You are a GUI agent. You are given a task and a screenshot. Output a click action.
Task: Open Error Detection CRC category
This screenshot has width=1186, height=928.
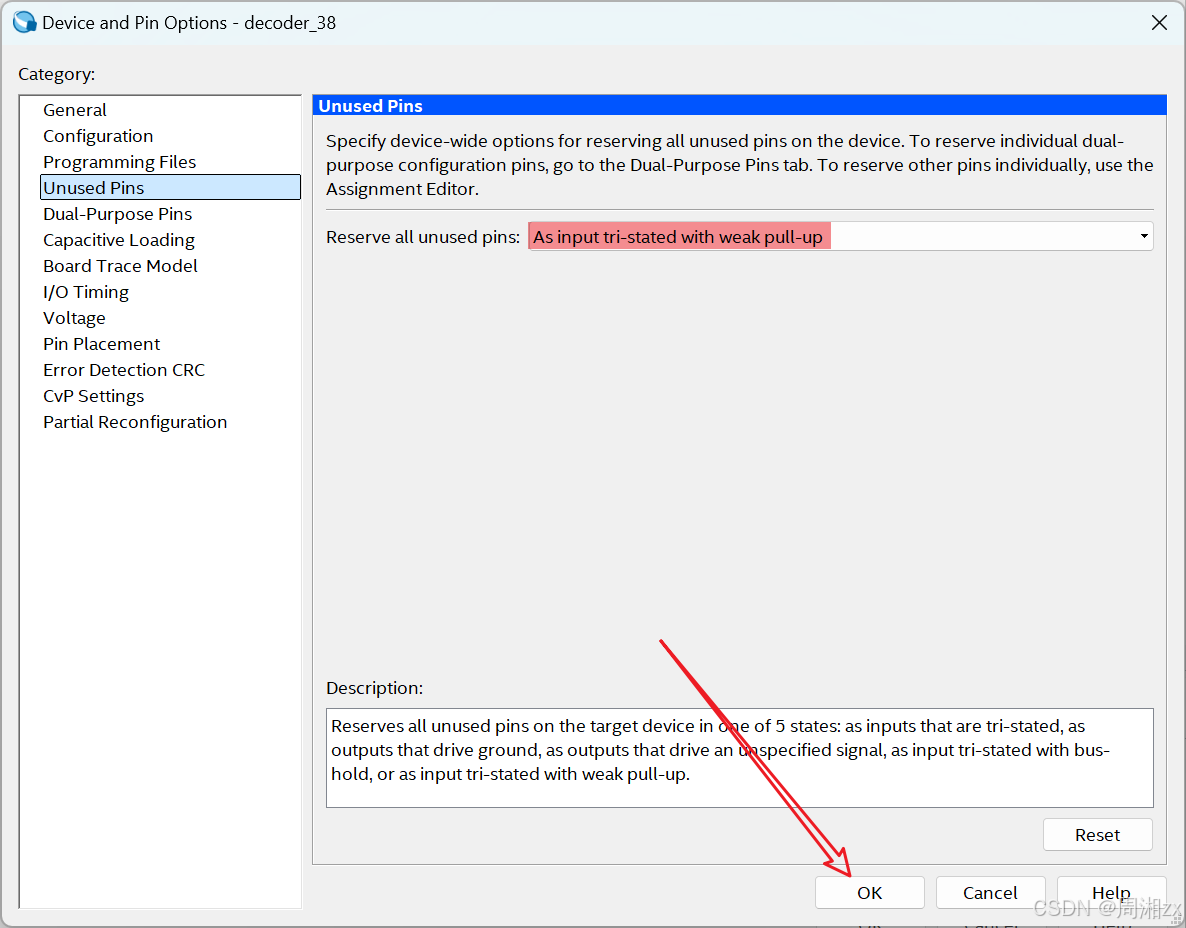pyautogui.click(x=124, y=370)
